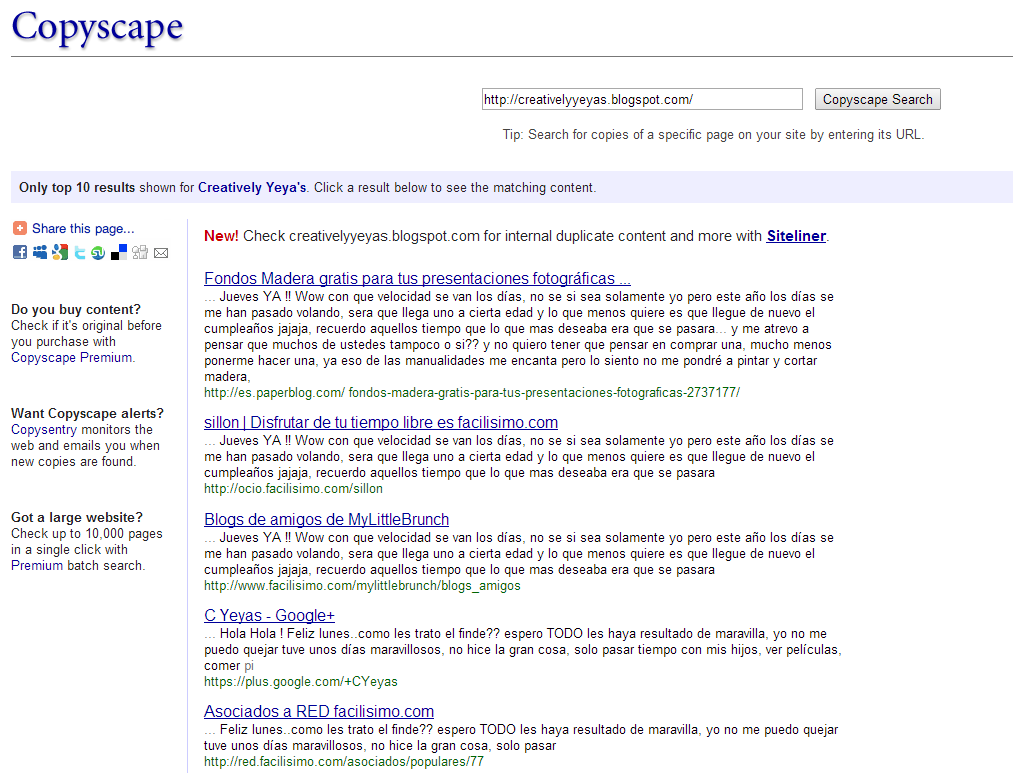Focus the URL search input field

tap(642, 99)
